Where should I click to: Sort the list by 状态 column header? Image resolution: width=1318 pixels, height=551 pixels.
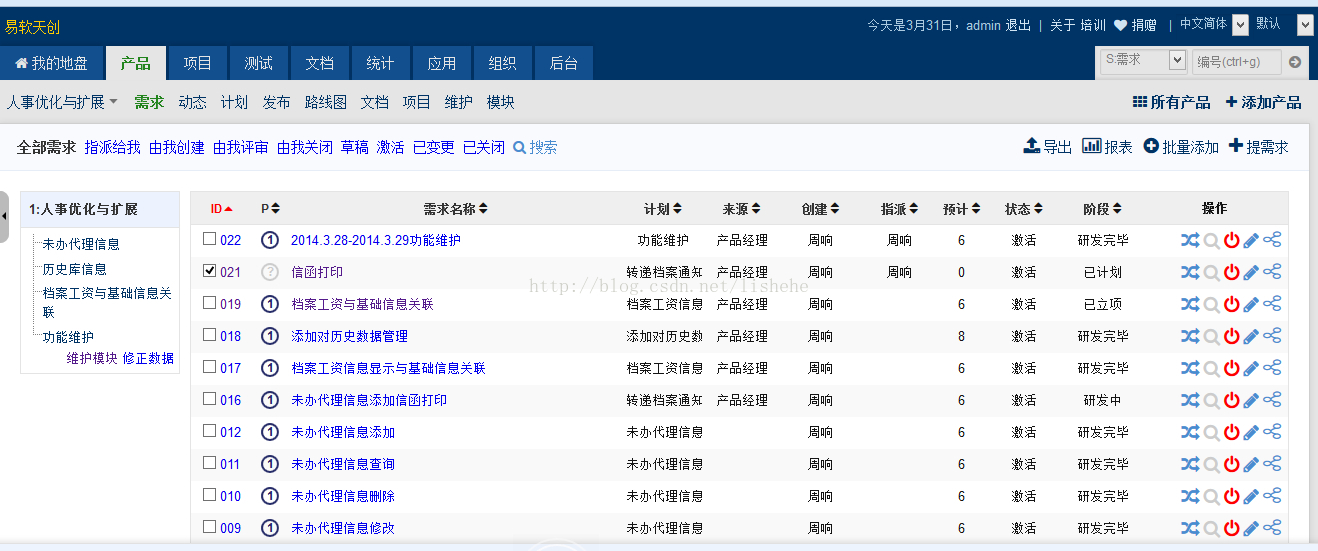[x=1024, y=209]
